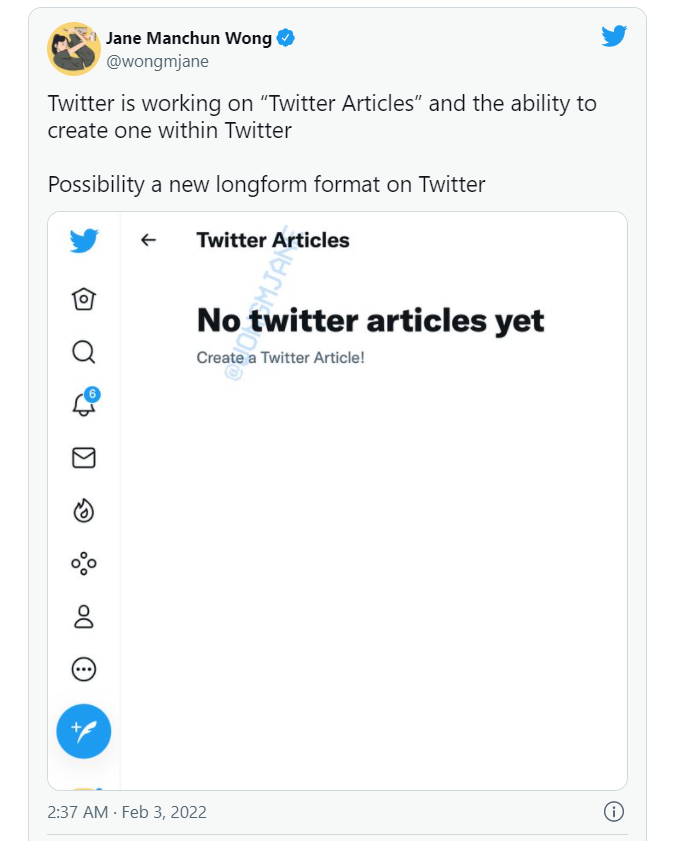Open the Home icon in sidebar

84,299
